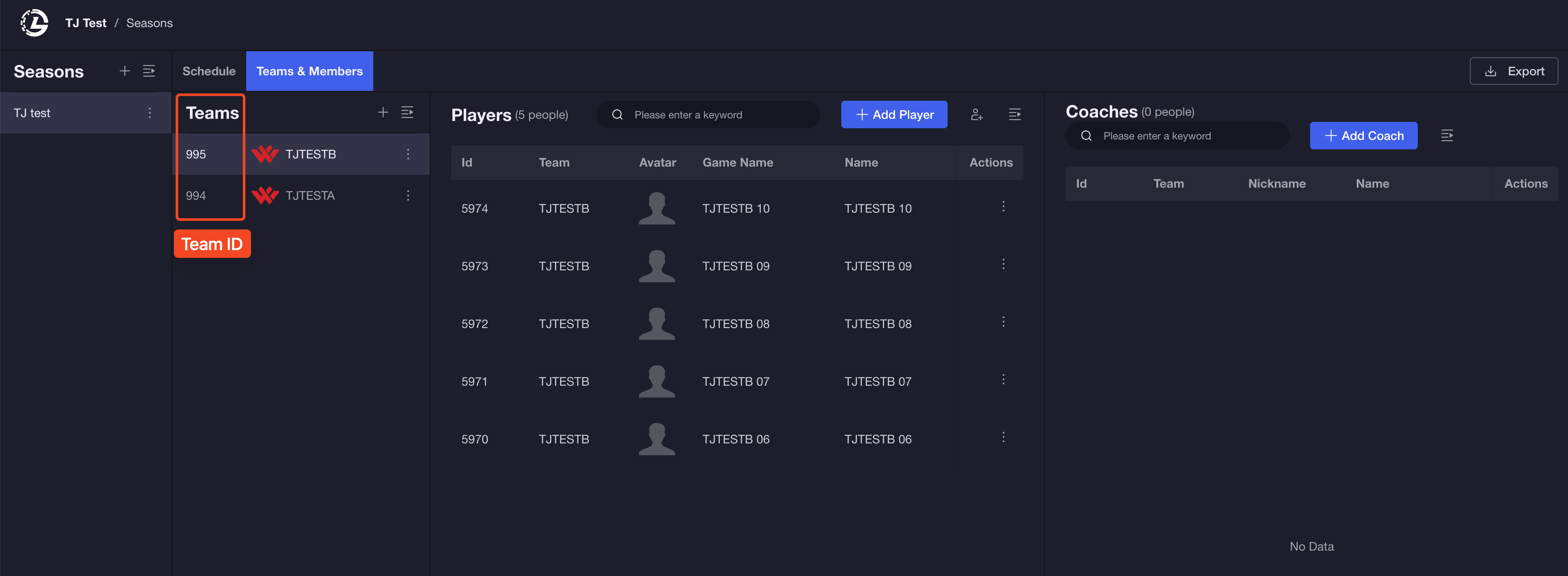Image resolution: width=1568 pixels, height=576 pixels.
Task: Collapse the Coaches panel list icon
Action: (1447, 136)
